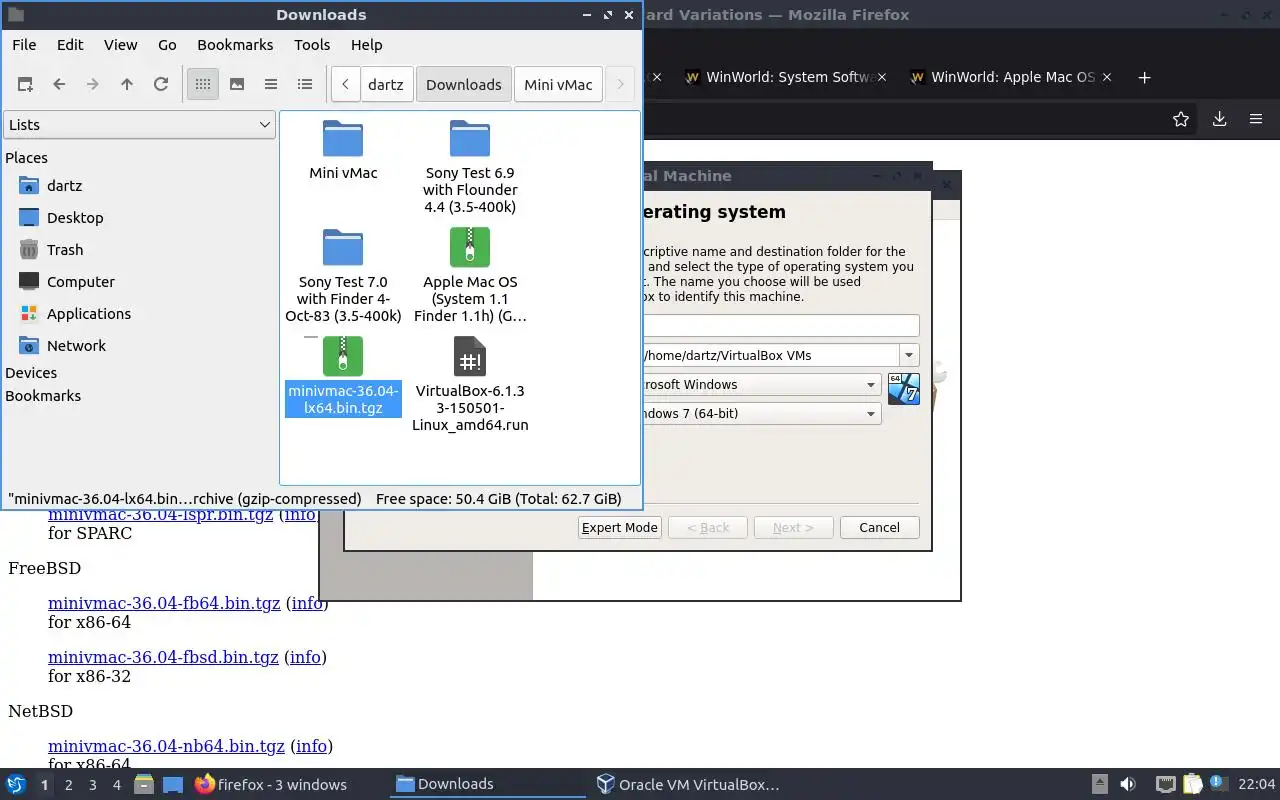
Task: Open Machine Folder dropdown in VirtualBox
Action: (909, 355)
